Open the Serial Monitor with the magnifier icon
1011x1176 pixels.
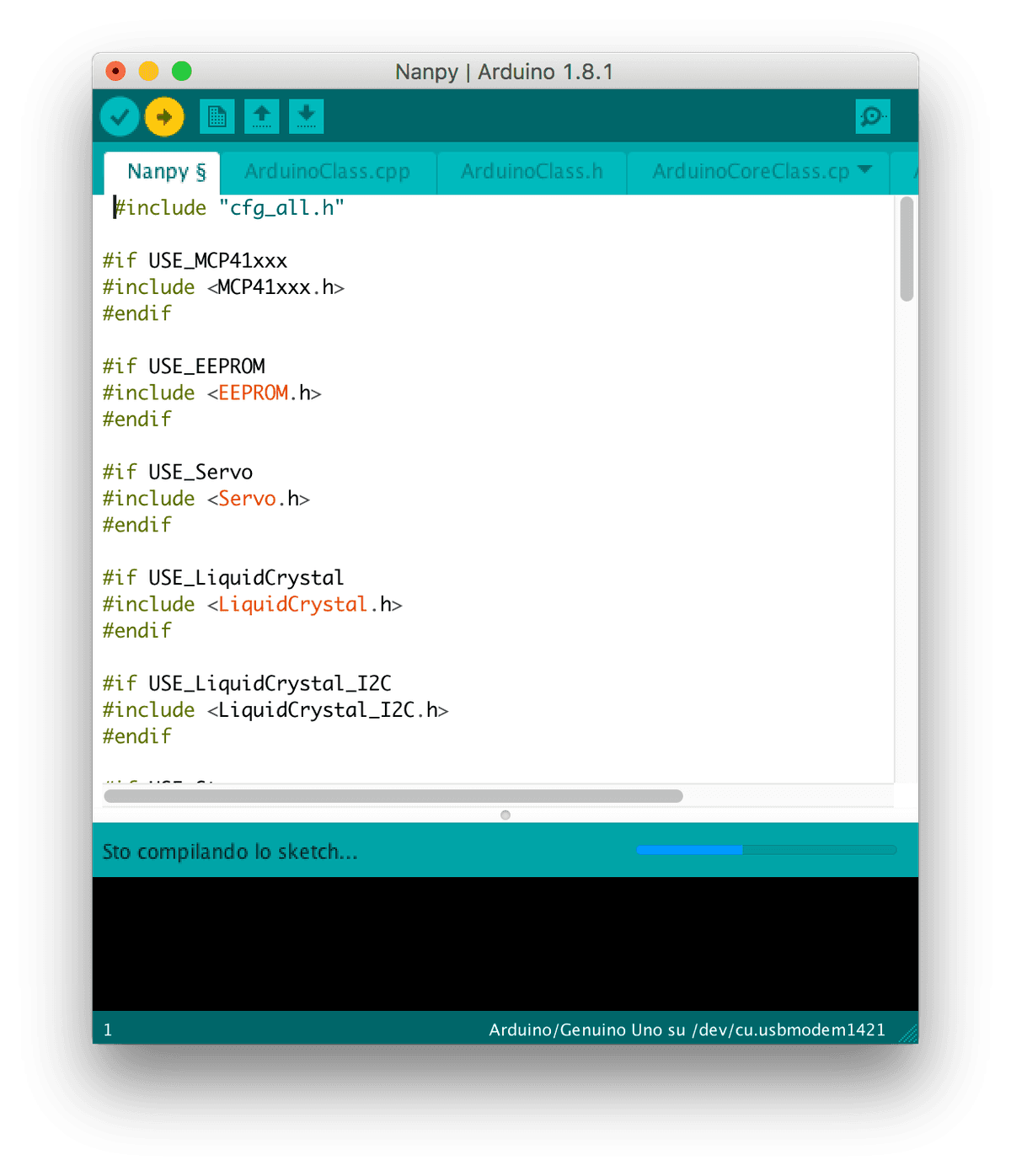pyautogui.click(x=873, y=116)
